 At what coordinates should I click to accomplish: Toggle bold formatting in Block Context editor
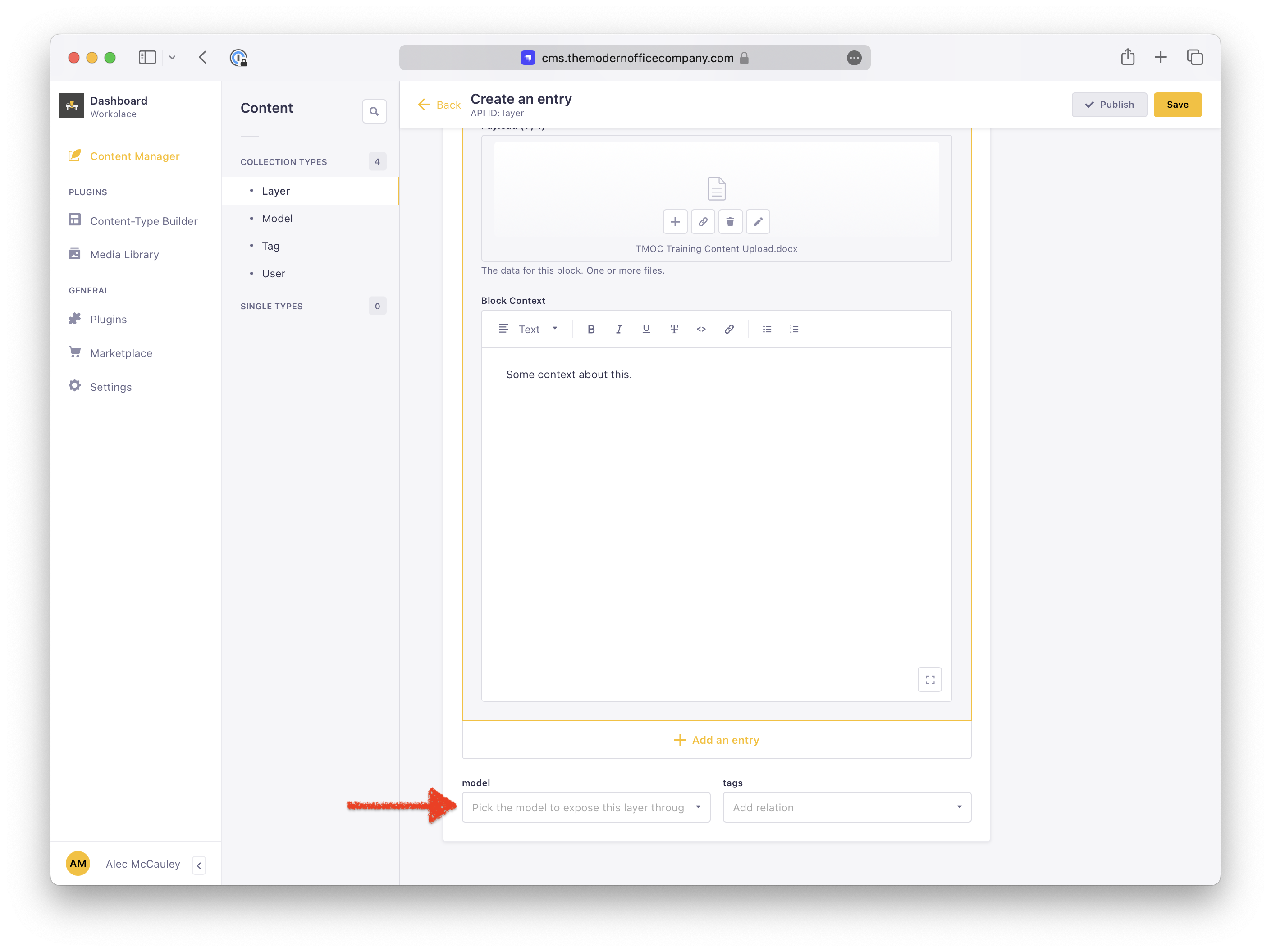[x=591, y=329]
